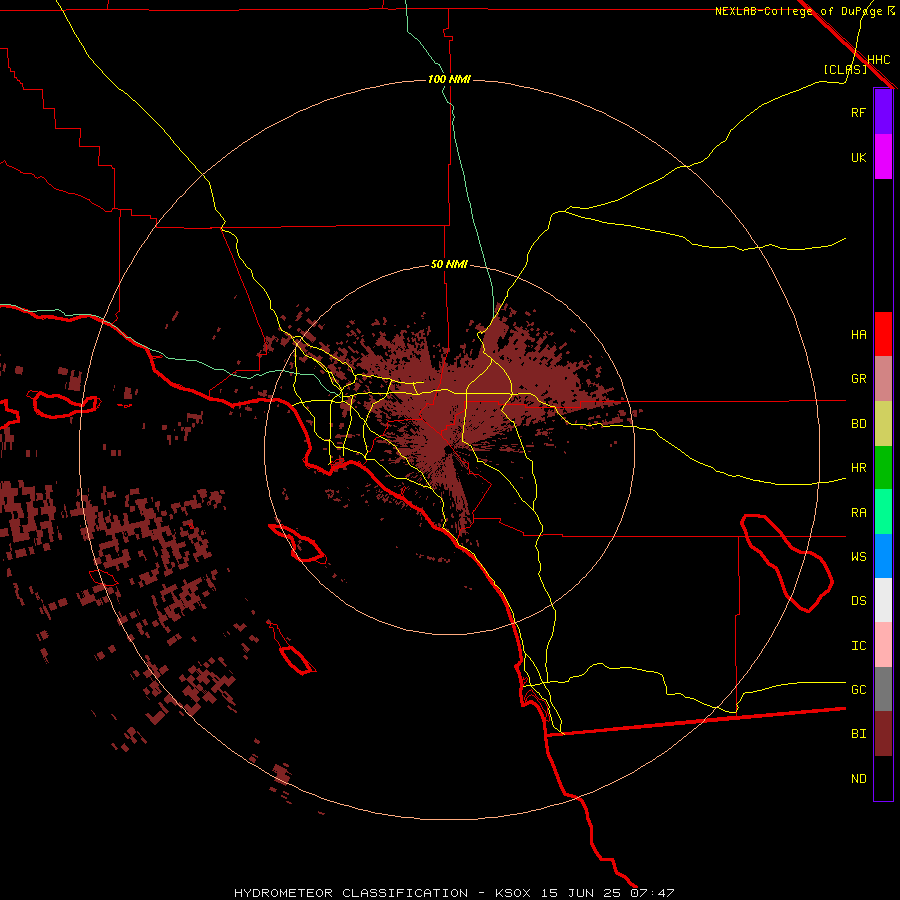Click the 100 NMI range label
This screenshot has height=900, width=900.
449,79
